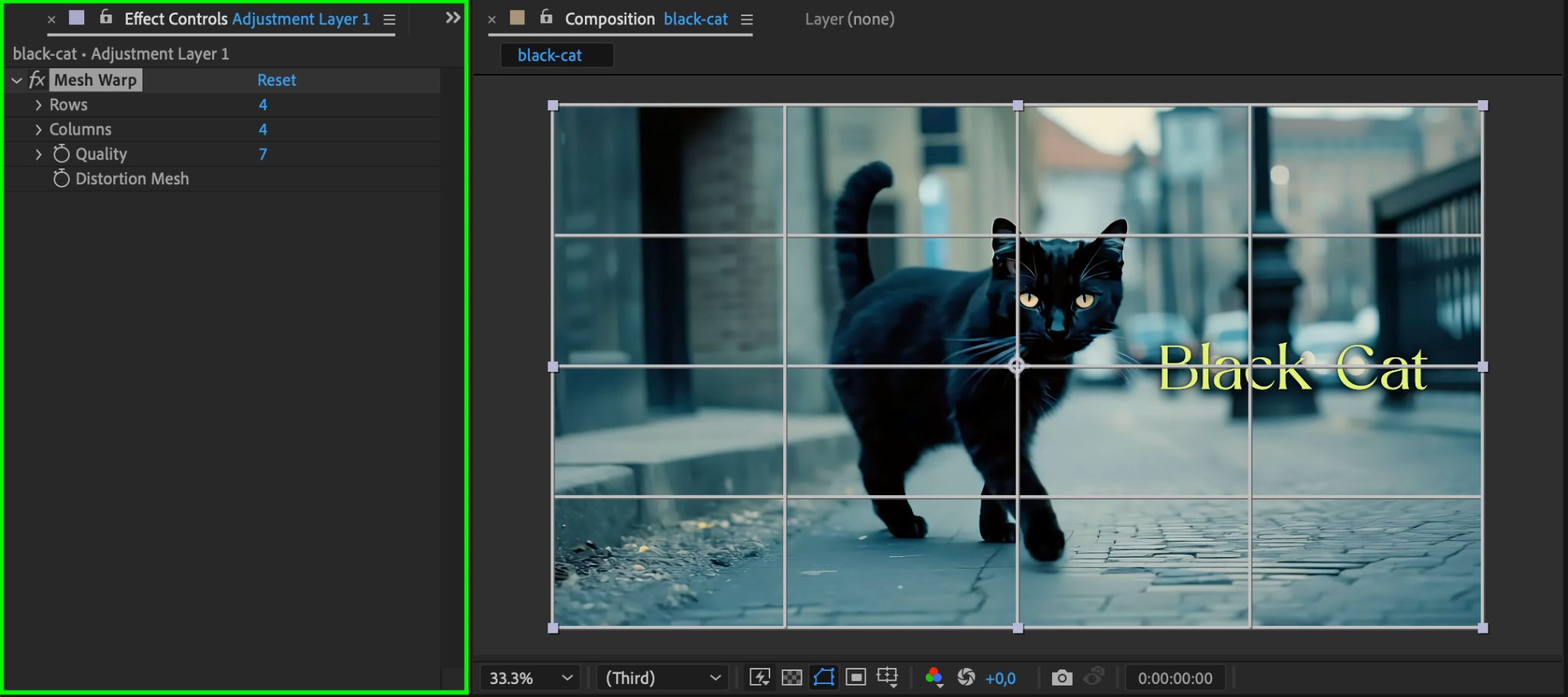Expand the Columns property
Viewport: 1568px width, 697px height.
38,129
